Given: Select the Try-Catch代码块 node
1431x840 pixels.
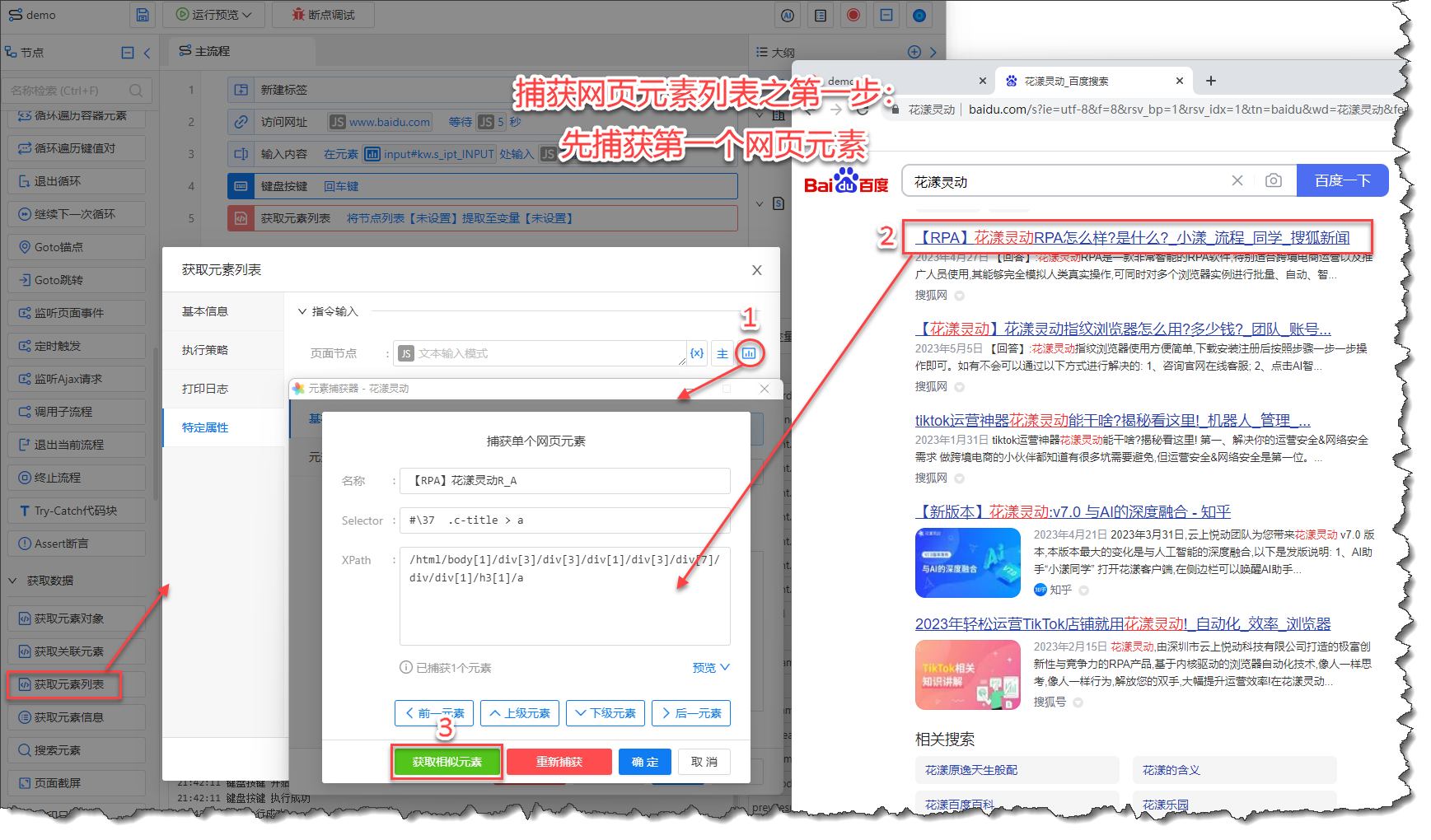Looking at the screenshot, I should (x=77, y=511).
